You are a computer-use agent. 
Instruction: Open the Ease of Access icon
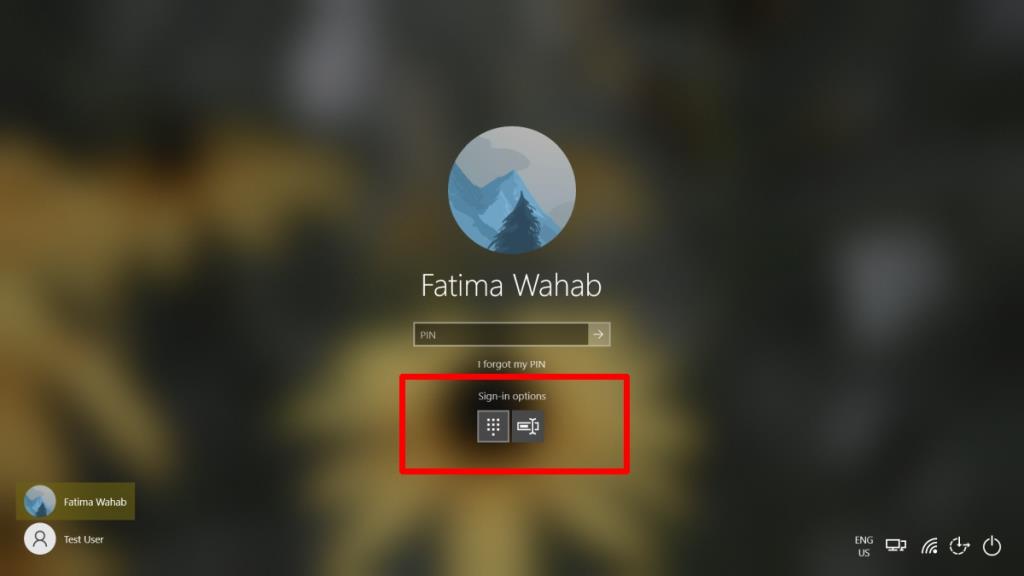959,545
